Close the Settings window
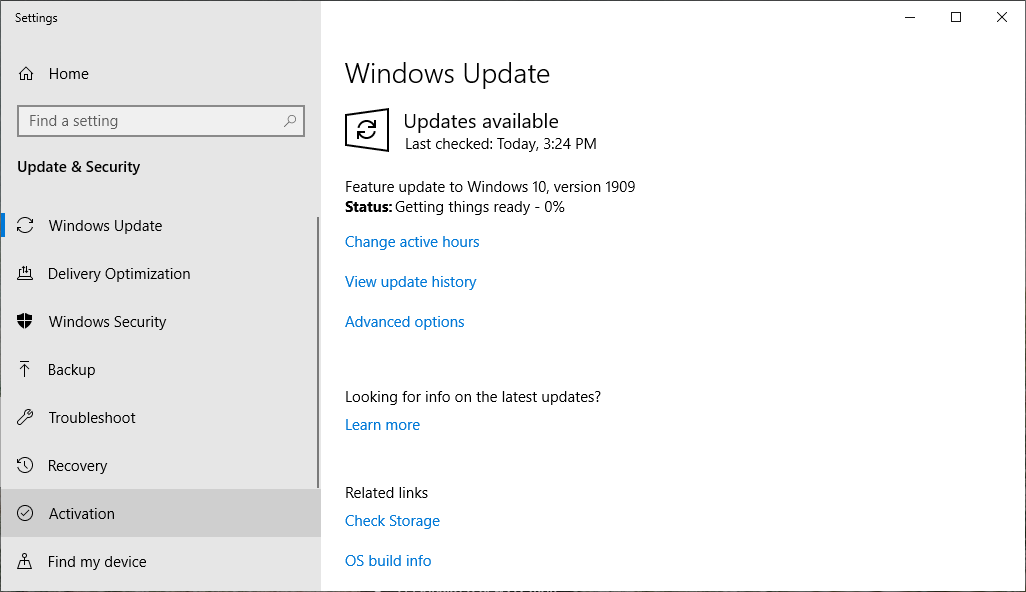This screenshot has height=592, width=1026. tap(1001, 18)
